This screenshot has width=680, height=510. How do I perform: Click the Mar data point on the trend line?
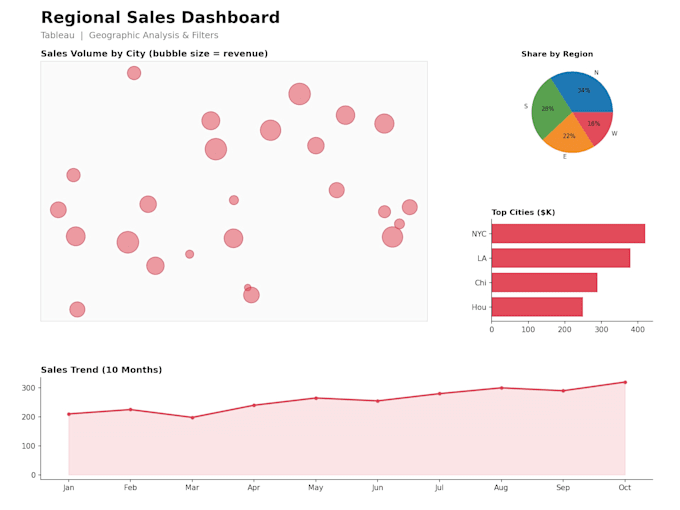(192, 418)
